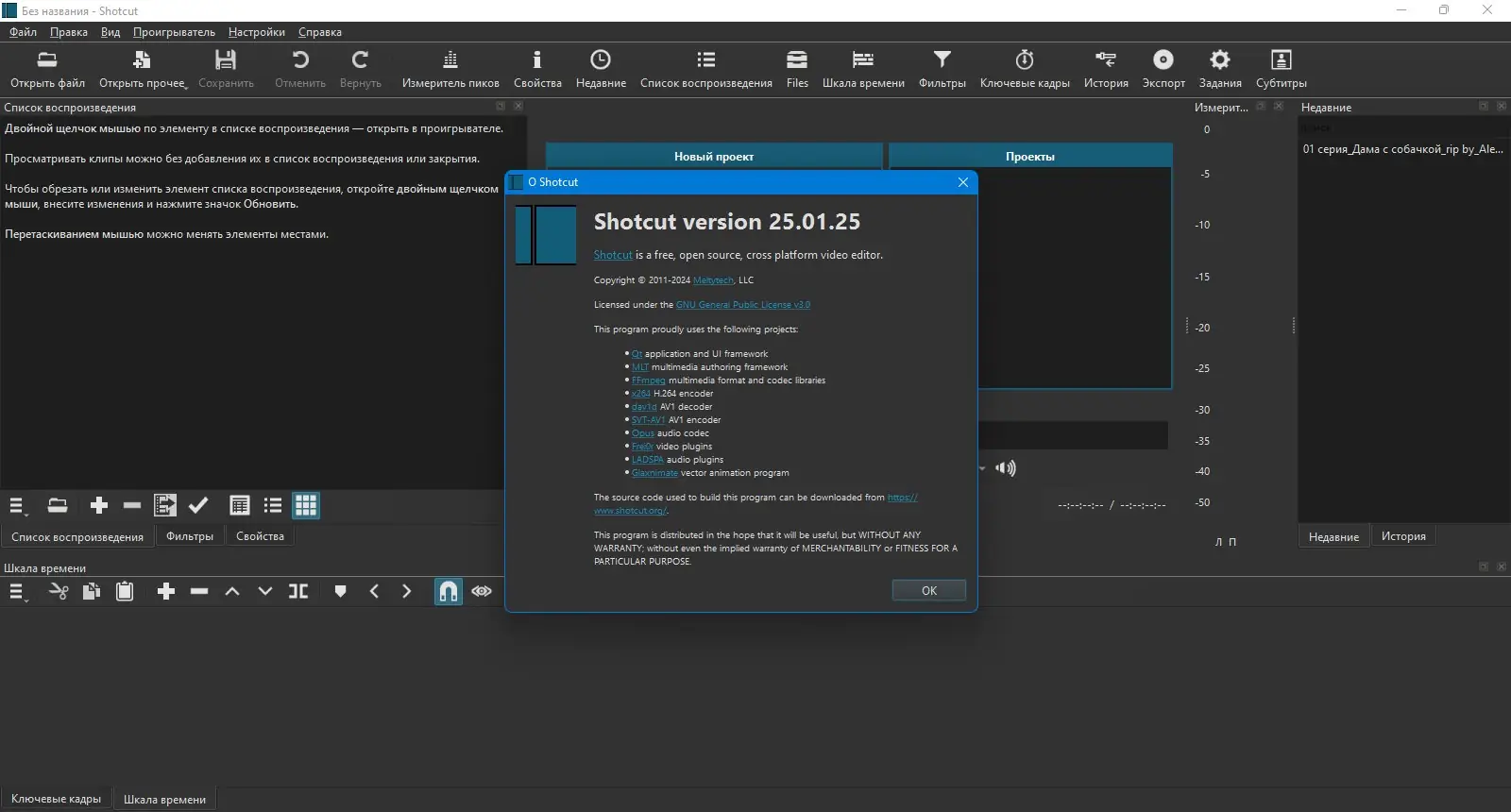
Task: Click the clipboard paste icon in timeline toolbar
Action: pos(125,592)
